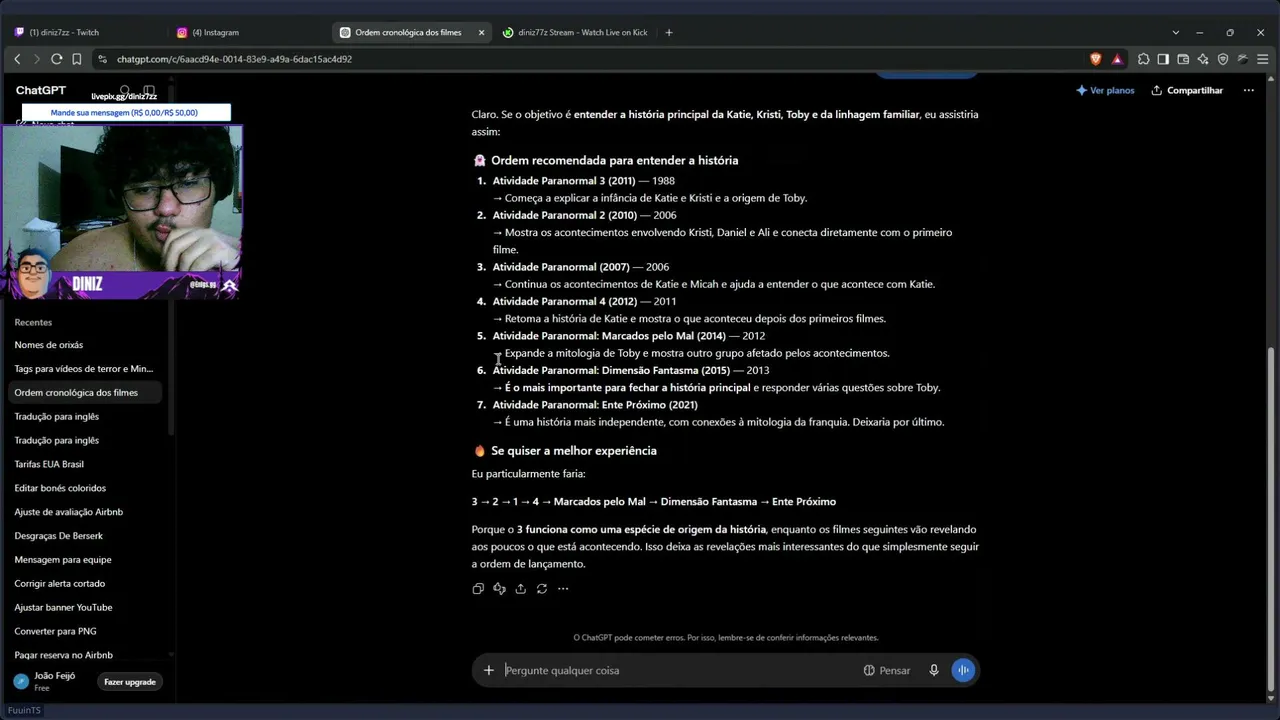The height and width of the screenshot is (720, 1280).
Task: Open a new browser tab
Action: [x=669, y=32]
